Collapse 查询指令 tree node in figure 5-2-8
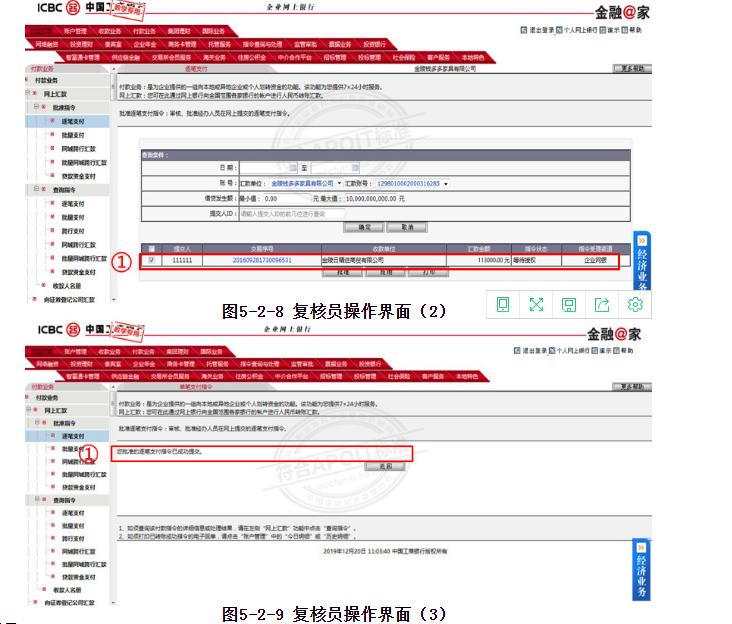This screenshot has height=624, width=732. pyautogui.click(x=36, y=189)
